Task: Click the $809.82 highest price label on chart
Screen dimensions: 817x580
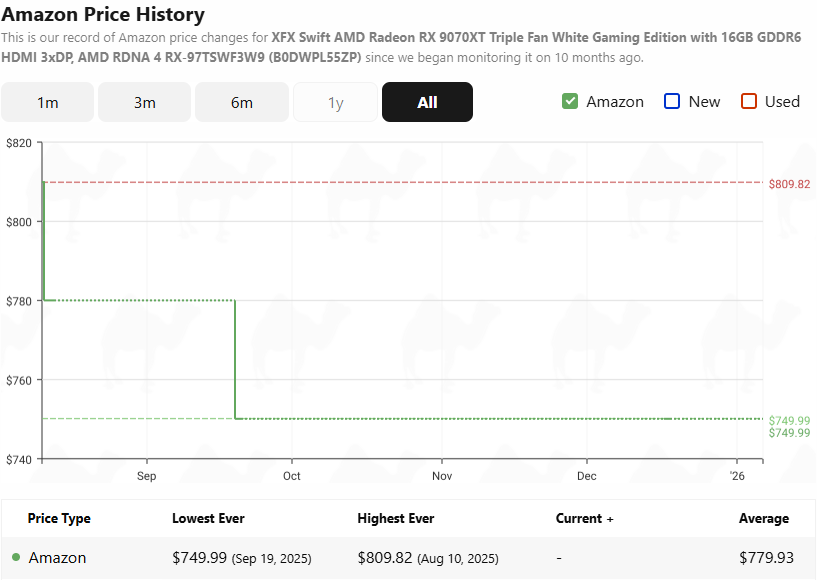Action: click(x=789, y=184)
